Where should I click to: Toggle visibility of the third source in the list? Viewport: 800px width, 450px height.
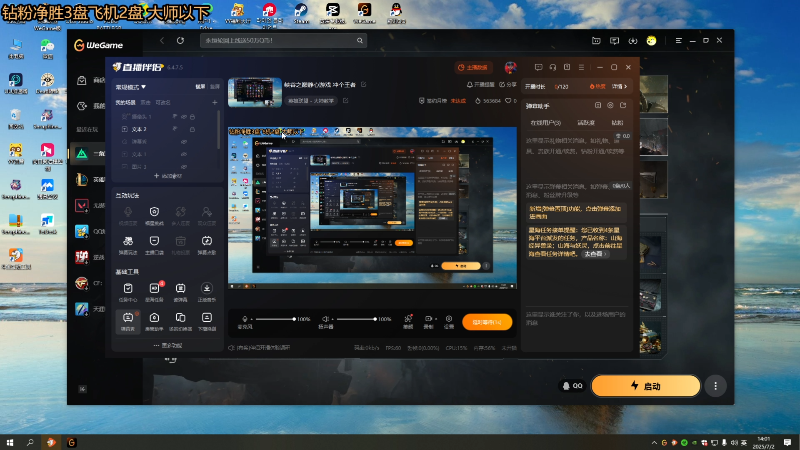pos(184,142)
